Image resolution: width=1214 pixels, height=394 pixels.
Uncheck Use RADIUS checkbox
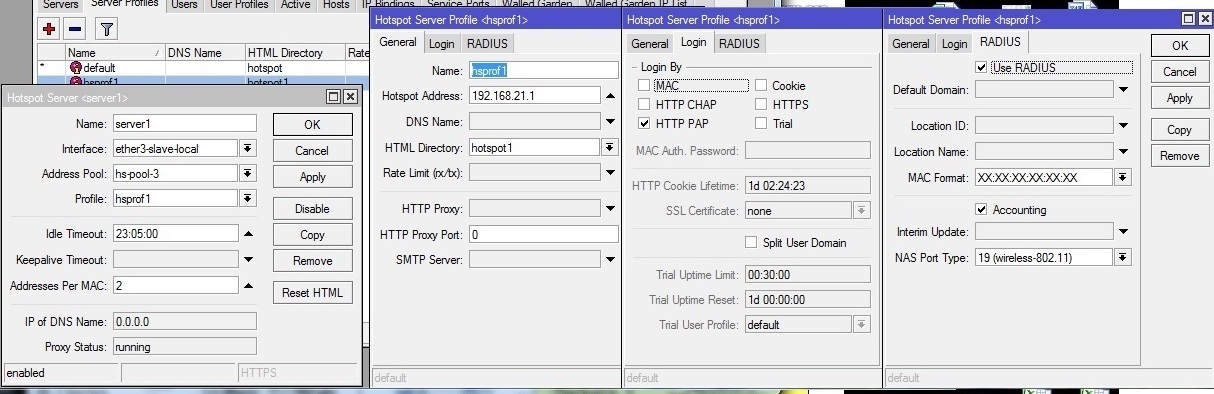[x=981, y=67]
